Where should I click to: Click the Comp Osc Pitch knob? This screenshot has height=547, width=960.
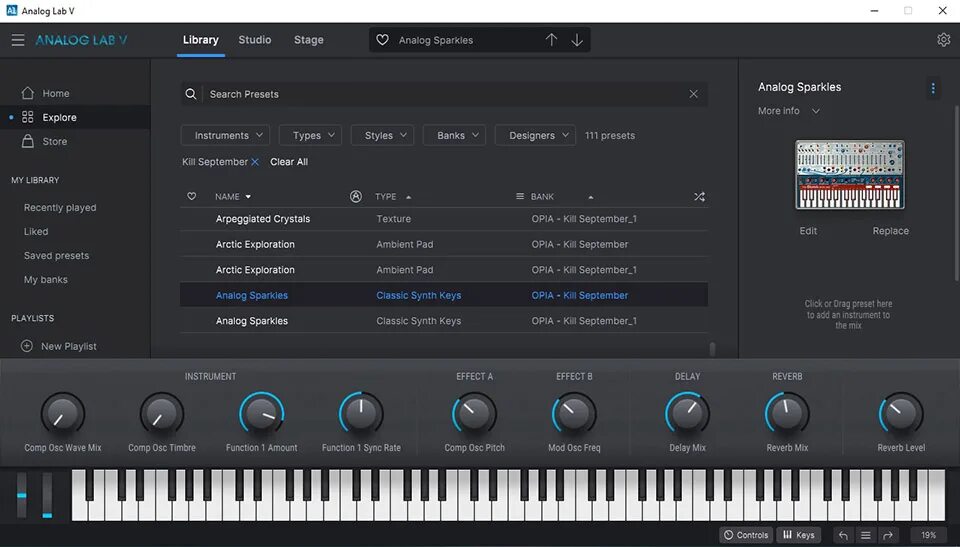[474, 414]
